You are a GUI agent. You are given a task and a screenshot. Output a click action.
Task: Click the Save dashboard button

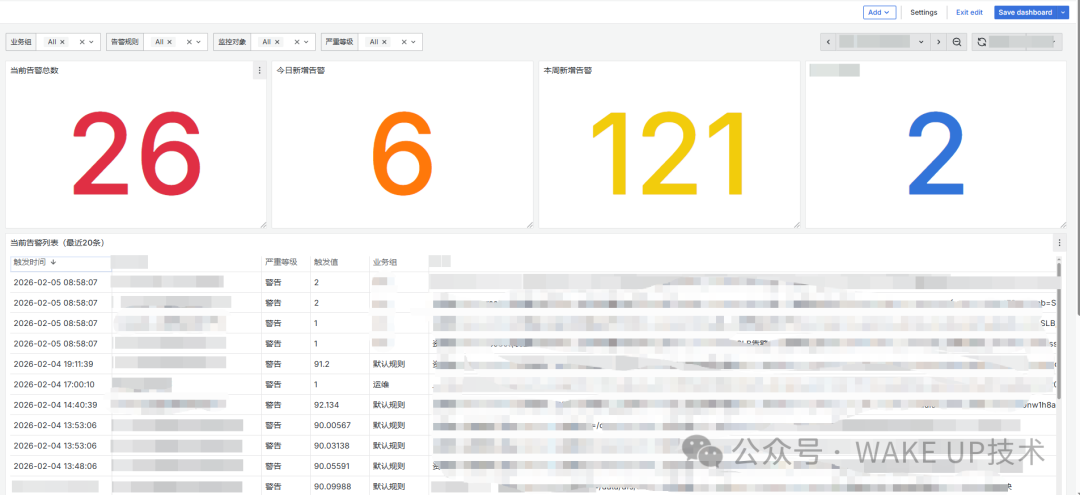click(x=1025, y=12)
